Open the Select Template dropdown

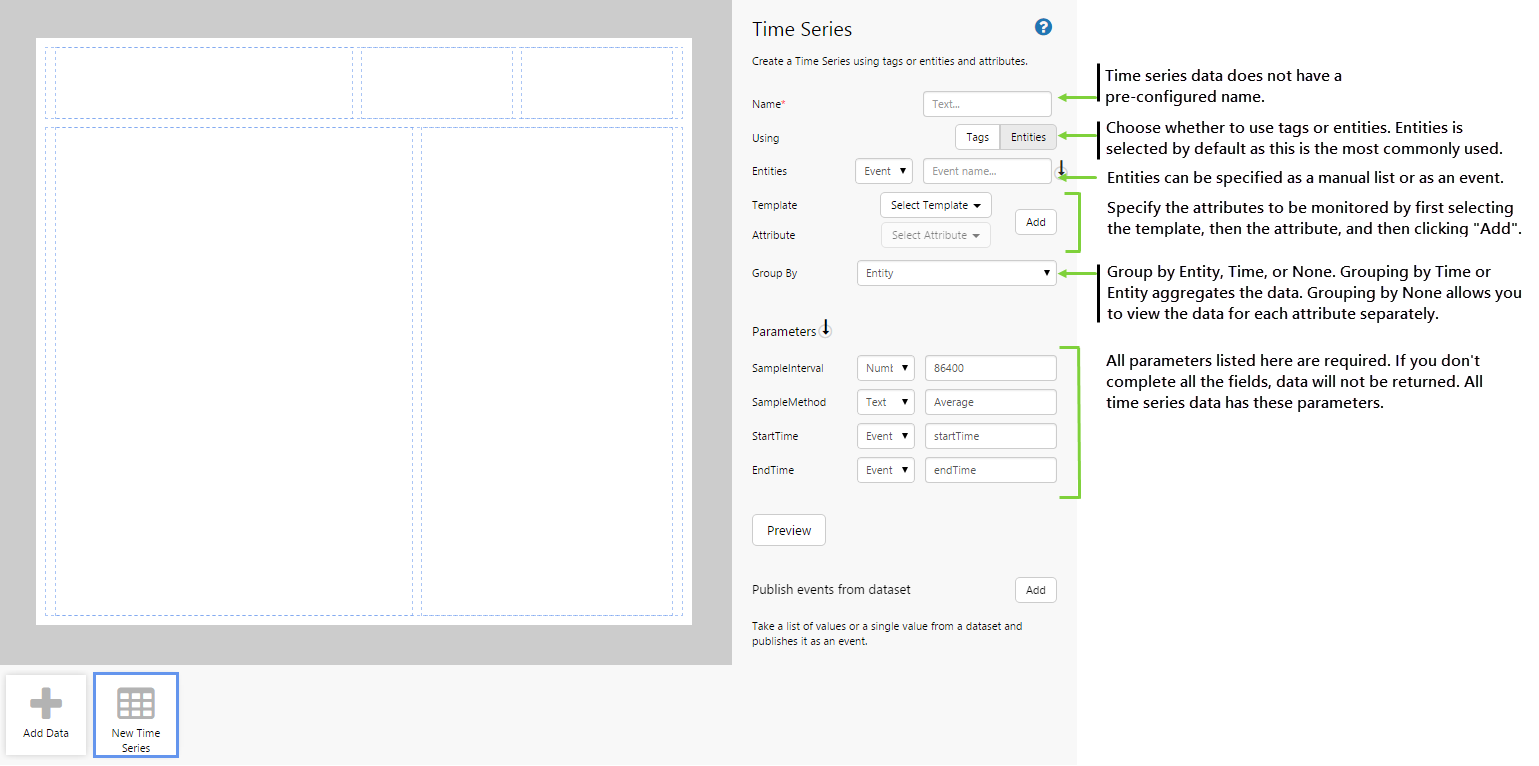pos(935,205)
